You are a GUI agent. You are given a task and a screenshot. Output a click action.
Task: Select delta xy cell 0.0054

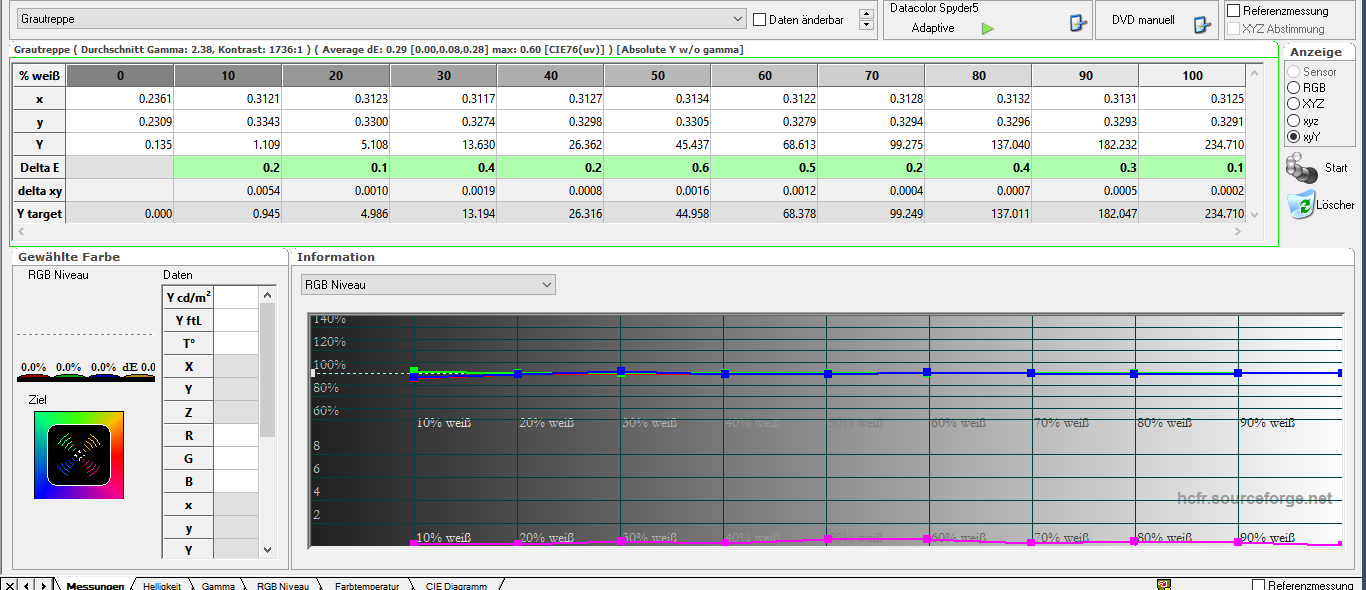228,190
